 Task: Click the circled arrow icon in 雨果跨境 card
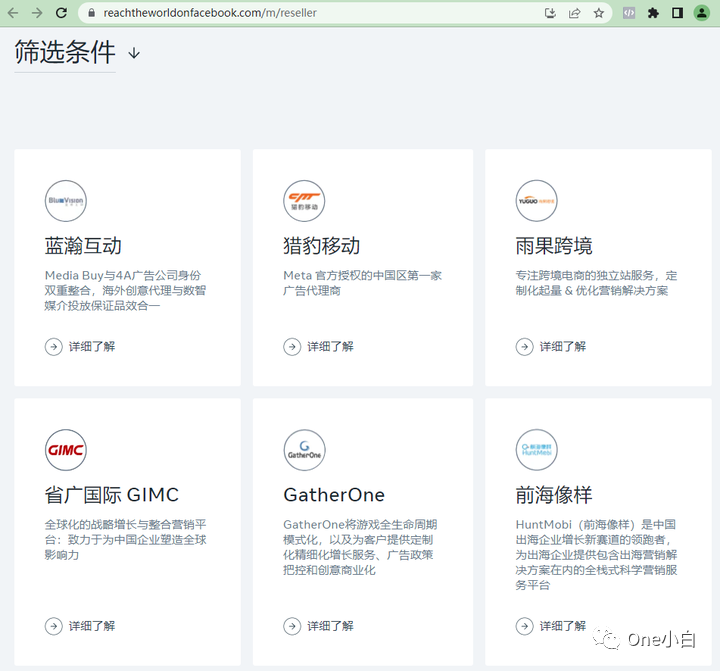click(524, 346)
